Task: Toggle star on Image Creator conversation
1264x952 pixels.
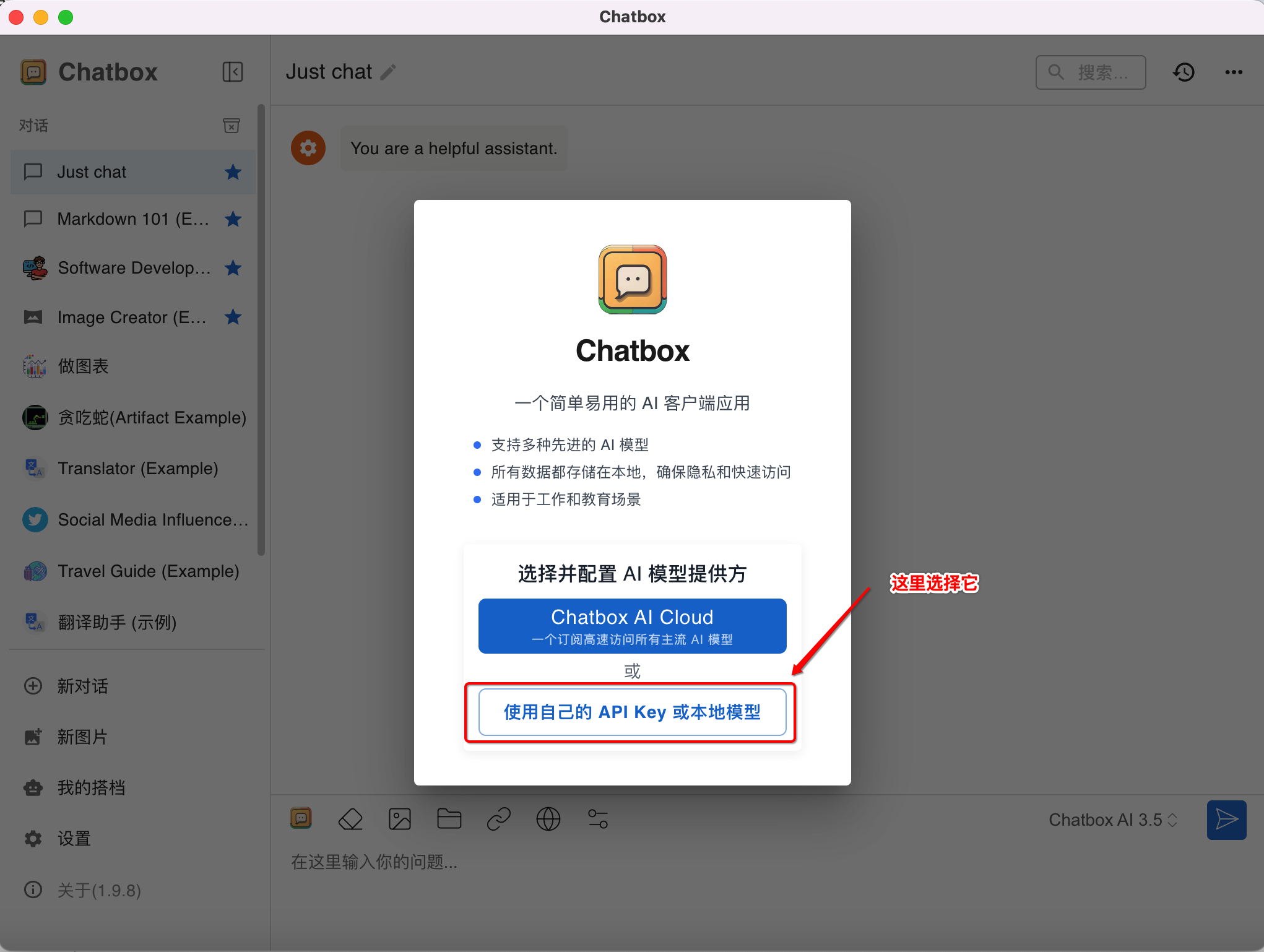Action: [233, 317]
